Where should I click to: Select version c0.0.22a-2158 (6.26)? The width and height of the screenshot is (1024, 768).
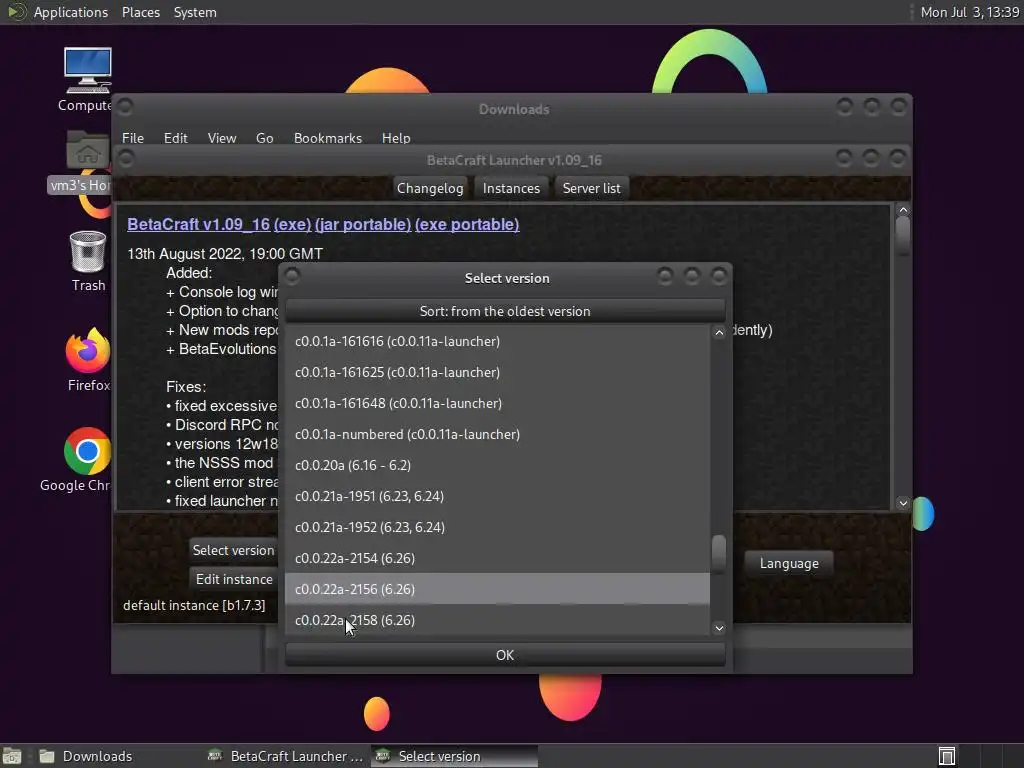(x=497, y=620)
